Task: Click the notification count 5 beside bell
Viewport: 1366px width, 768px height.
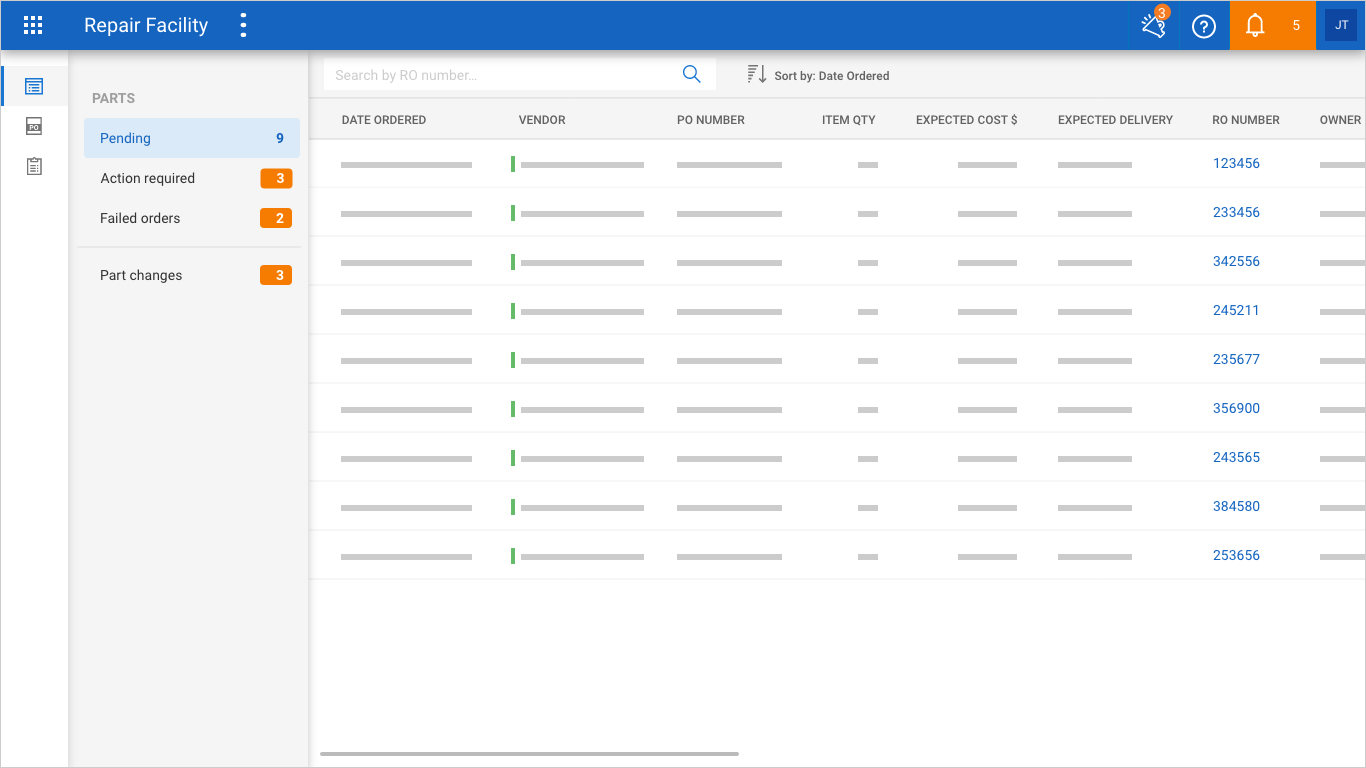Action: [x=1296, y=26]
